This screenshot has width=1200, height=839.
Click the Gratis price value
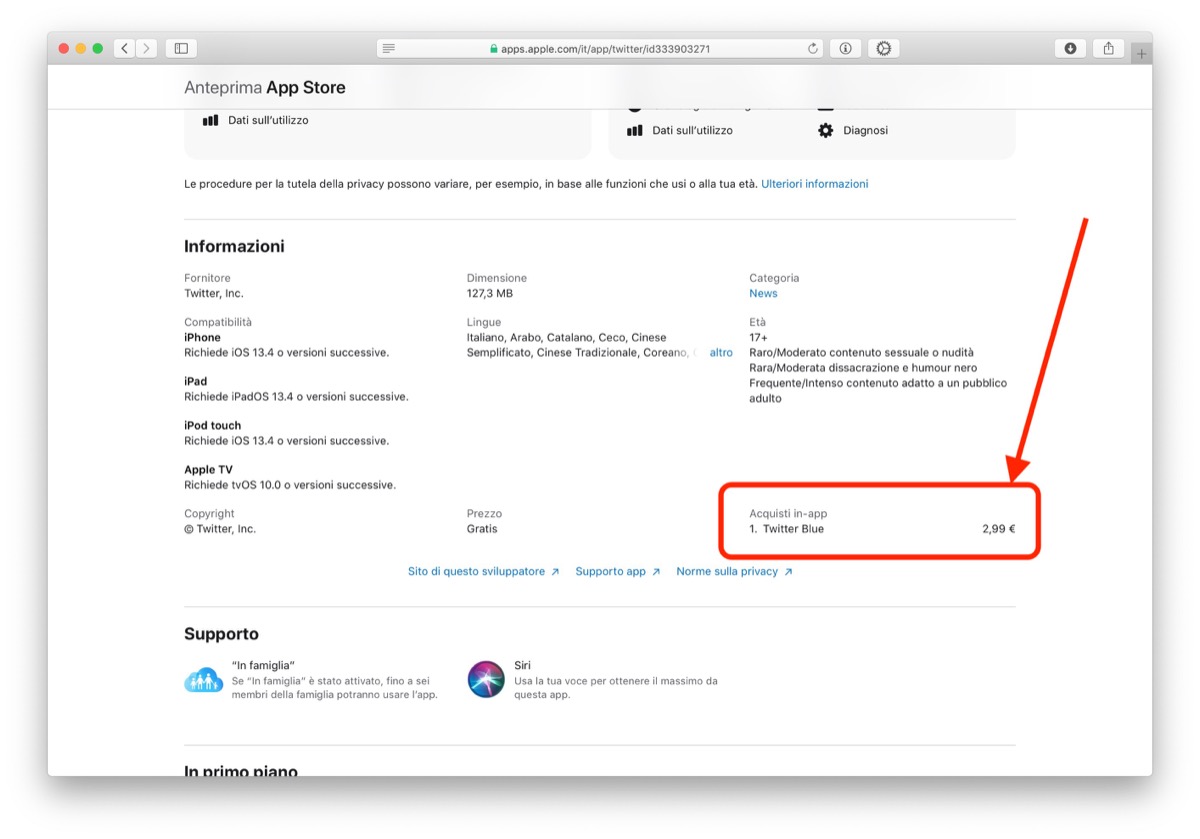[x=482, y=529]
